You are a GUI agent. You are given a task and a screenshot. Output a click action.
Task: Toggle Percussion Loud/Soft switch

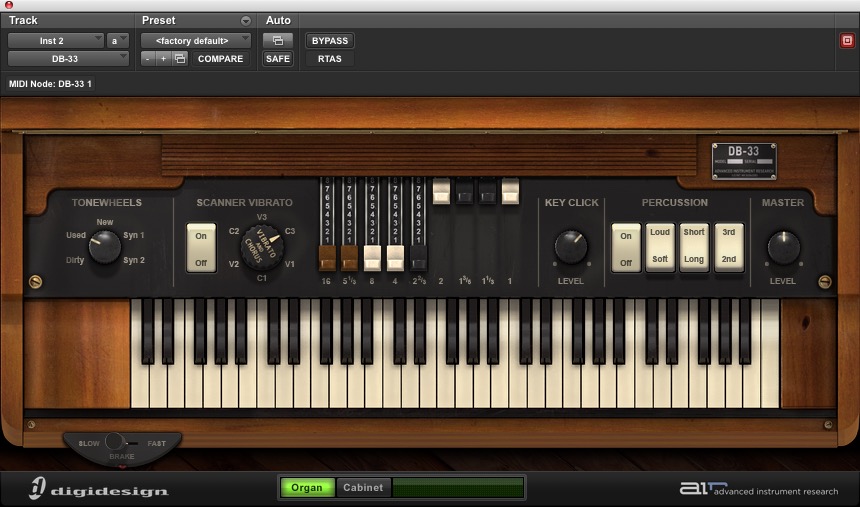[660, 247]
